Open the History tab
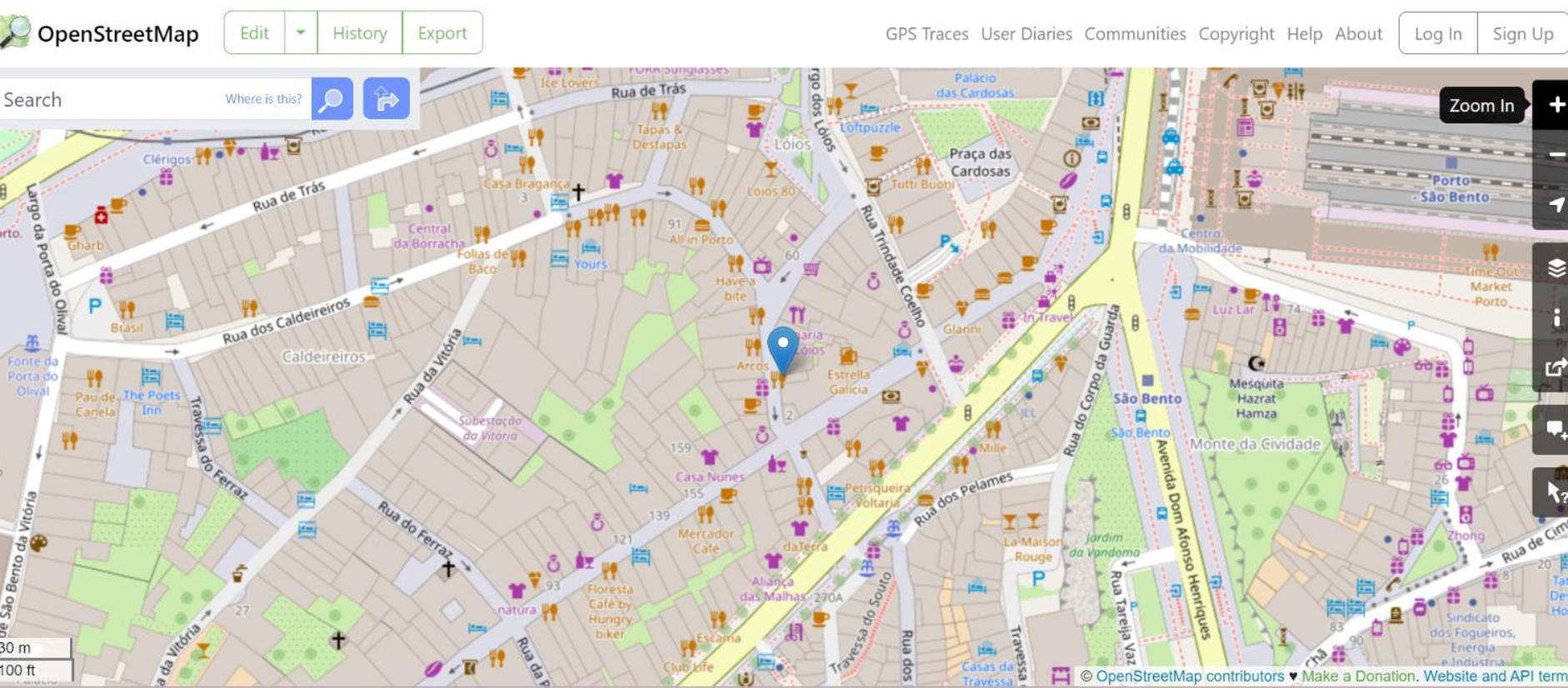Viewport: 1568px width, 688px height. click(360, 33)
